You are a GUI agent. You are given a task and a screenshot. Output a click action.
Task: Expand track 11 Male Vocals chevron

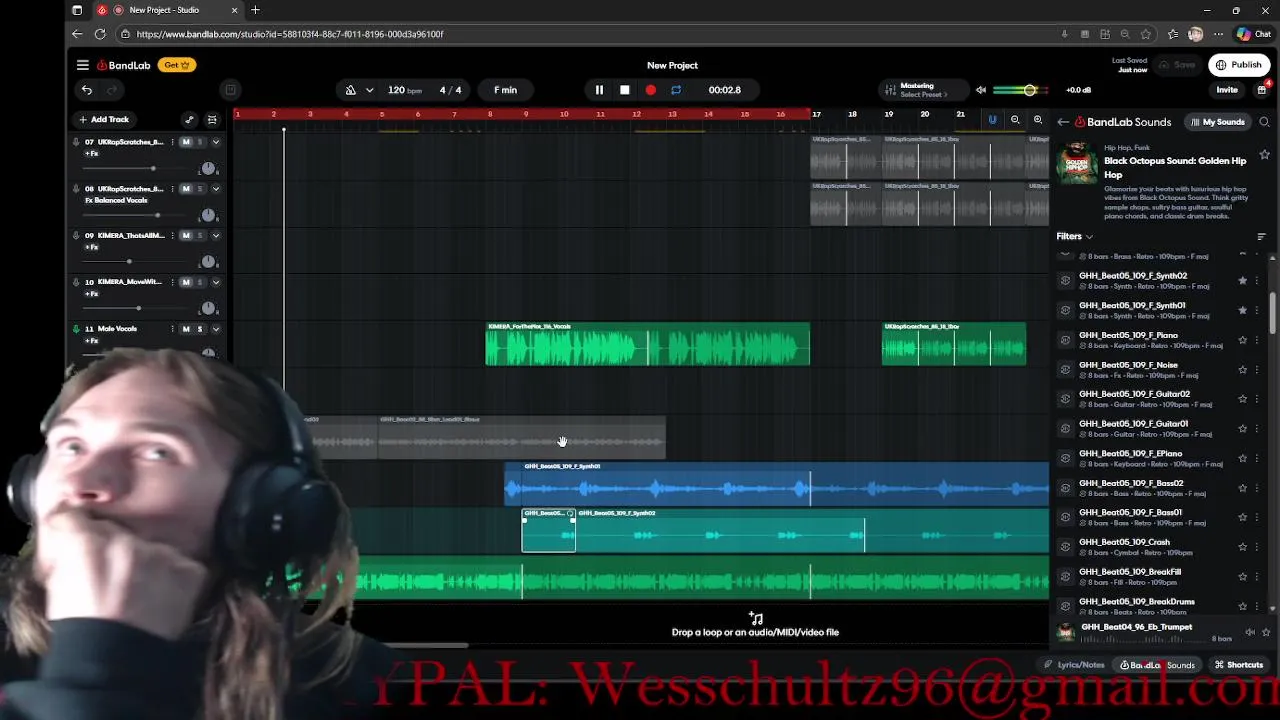(215, 329)
